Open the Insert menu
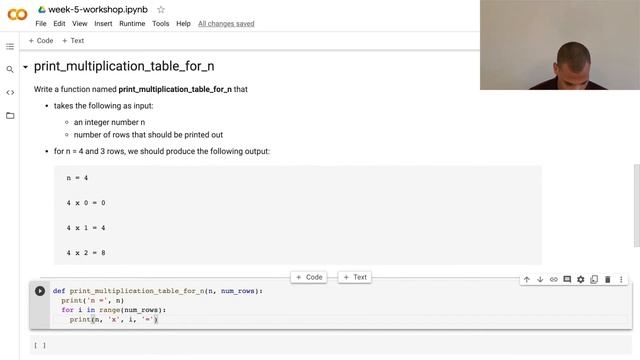The width and height of the screenshot is (640, 360). [x=103, y=24]
